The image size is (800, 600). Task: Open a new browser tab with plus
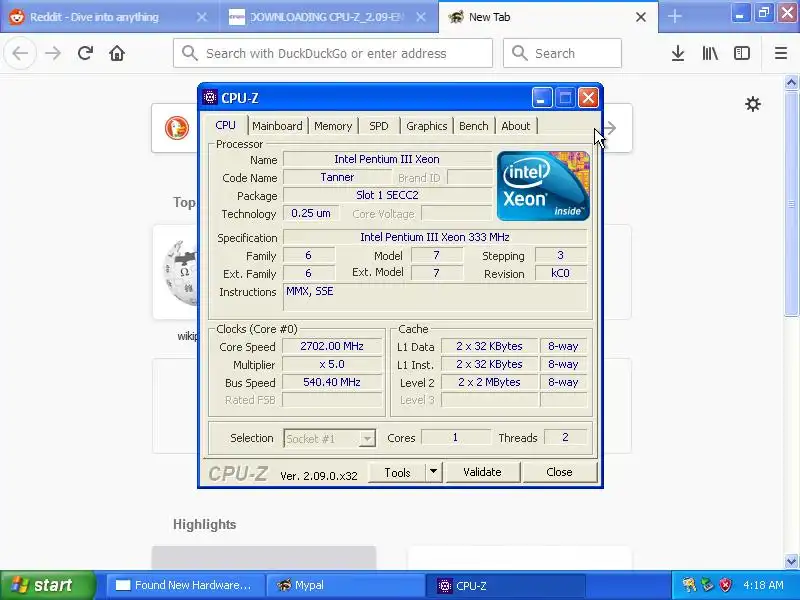click(674, 16)
